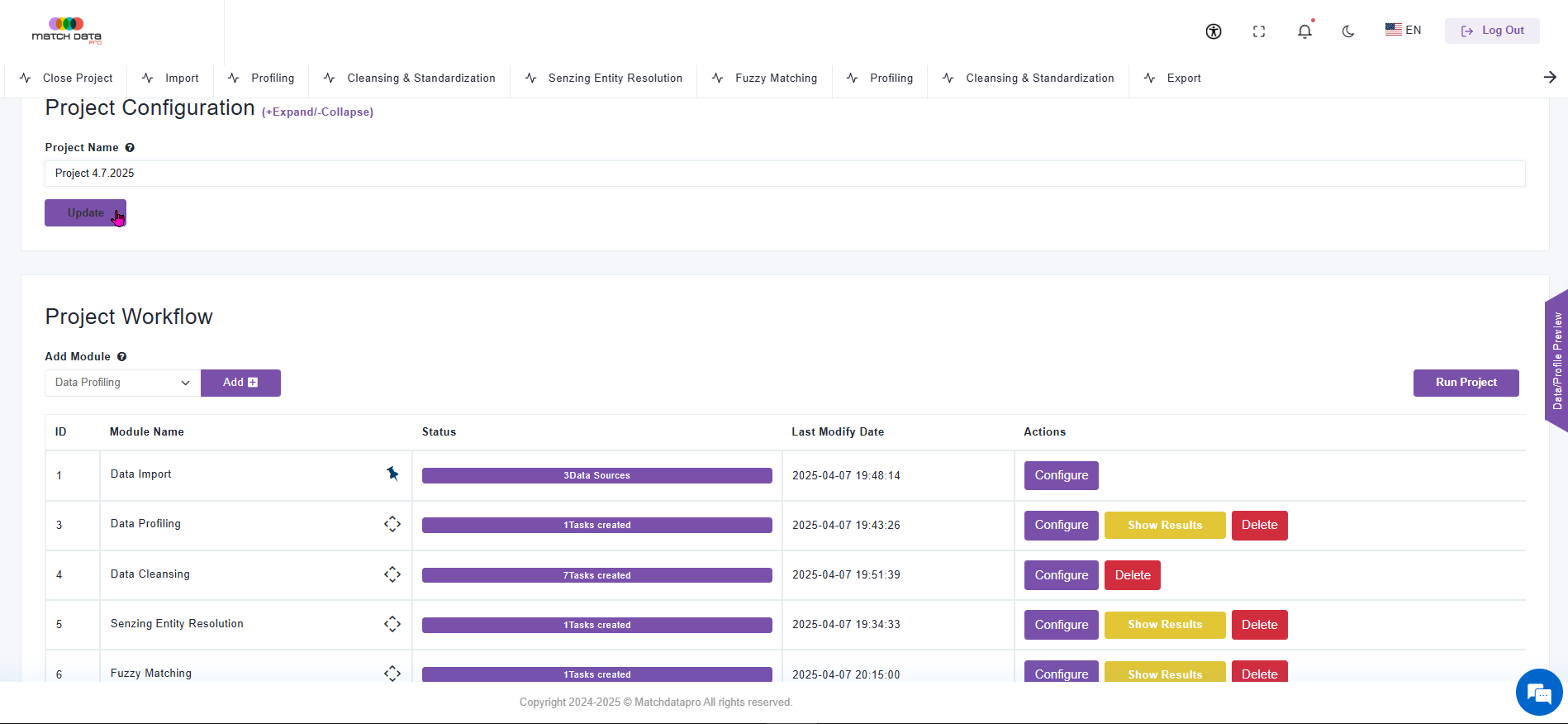Open the notifications bell
The image size is (1568, 724).
click(x=1304, y=31)
